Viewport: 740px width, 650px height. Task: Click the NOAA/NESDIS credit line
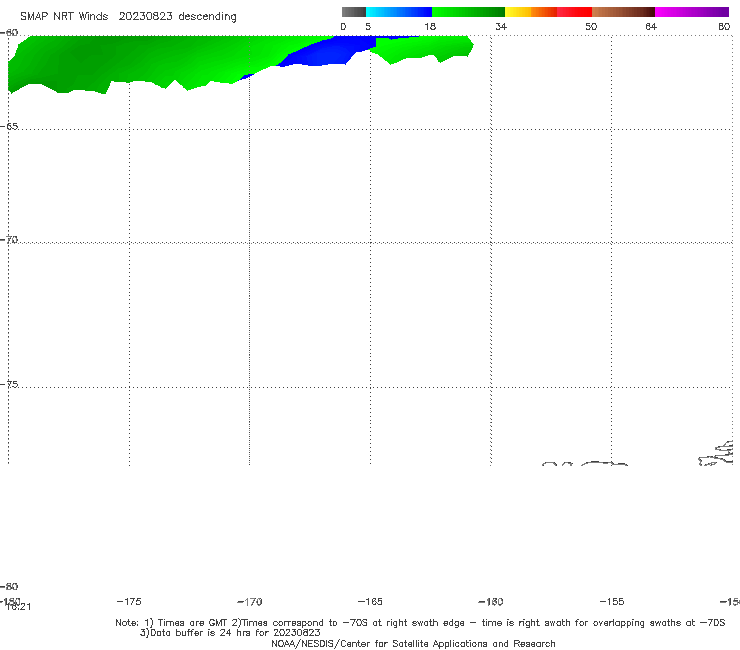coord(413,643)
